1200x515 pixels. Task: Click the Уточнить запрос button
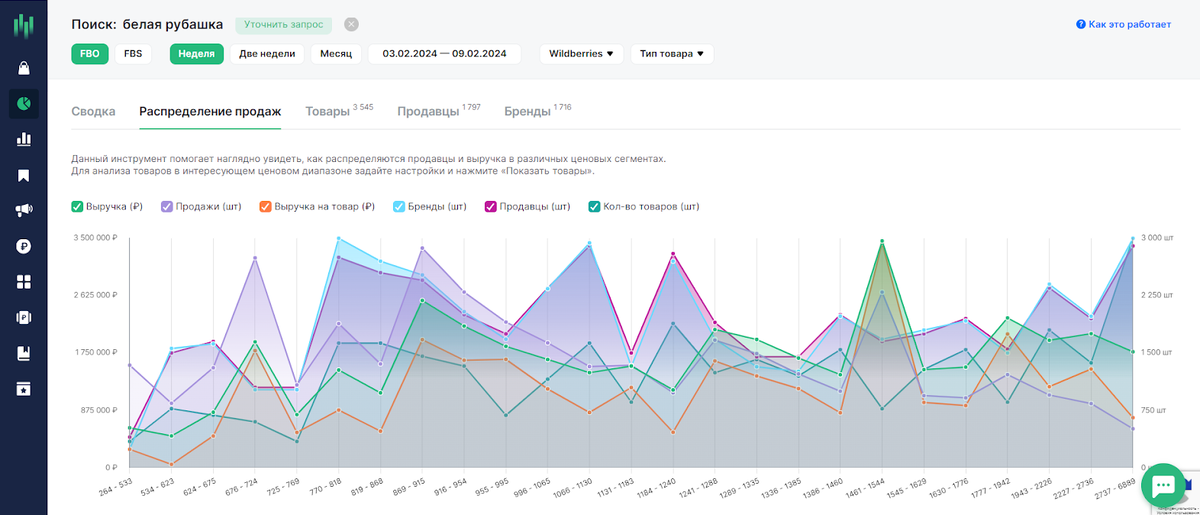(284, 25)
